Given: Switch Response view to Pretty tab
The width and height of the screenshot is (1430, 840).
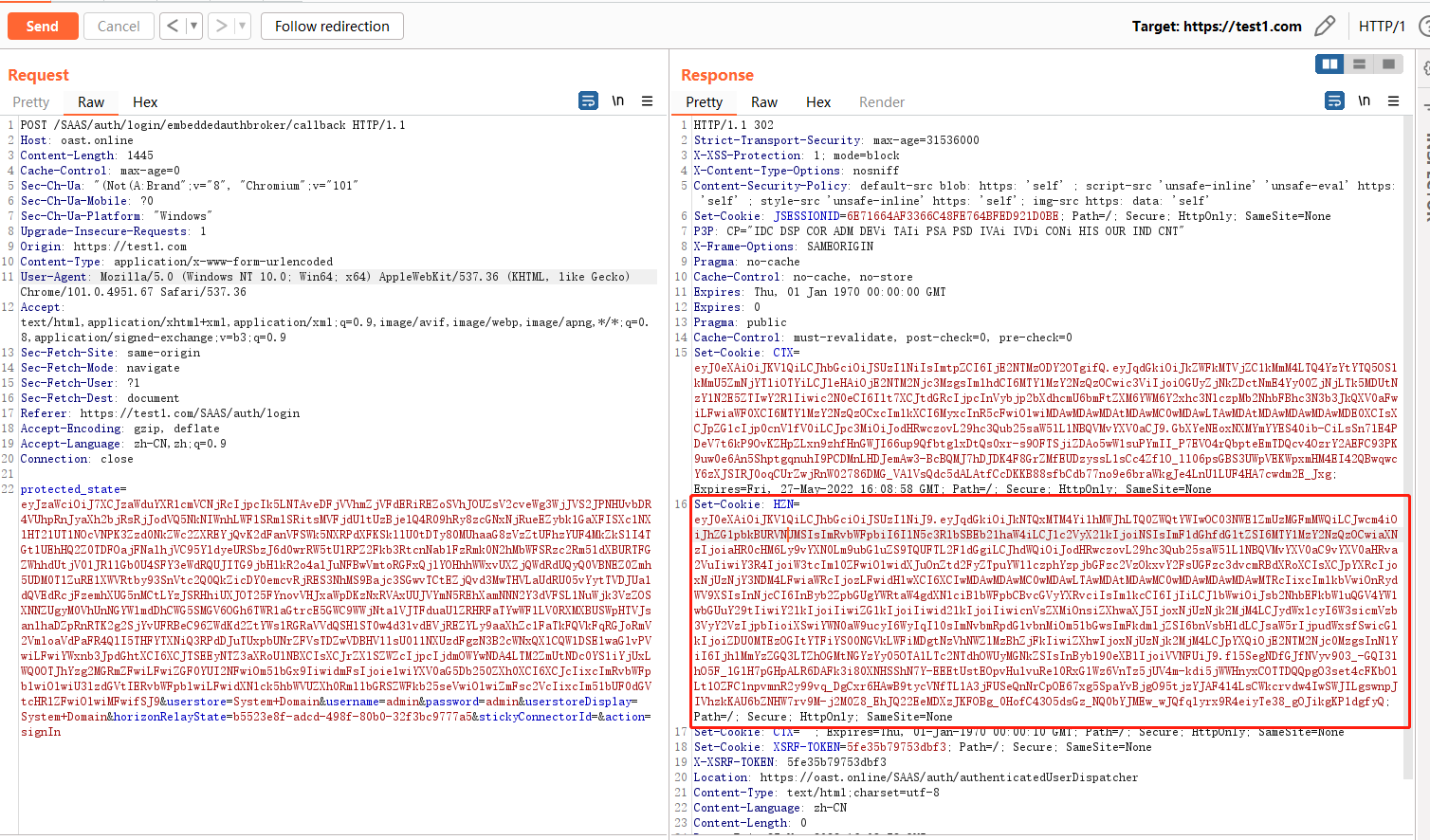Looking at the screenshot, I should pyautogui.click(x=704, y=101).
